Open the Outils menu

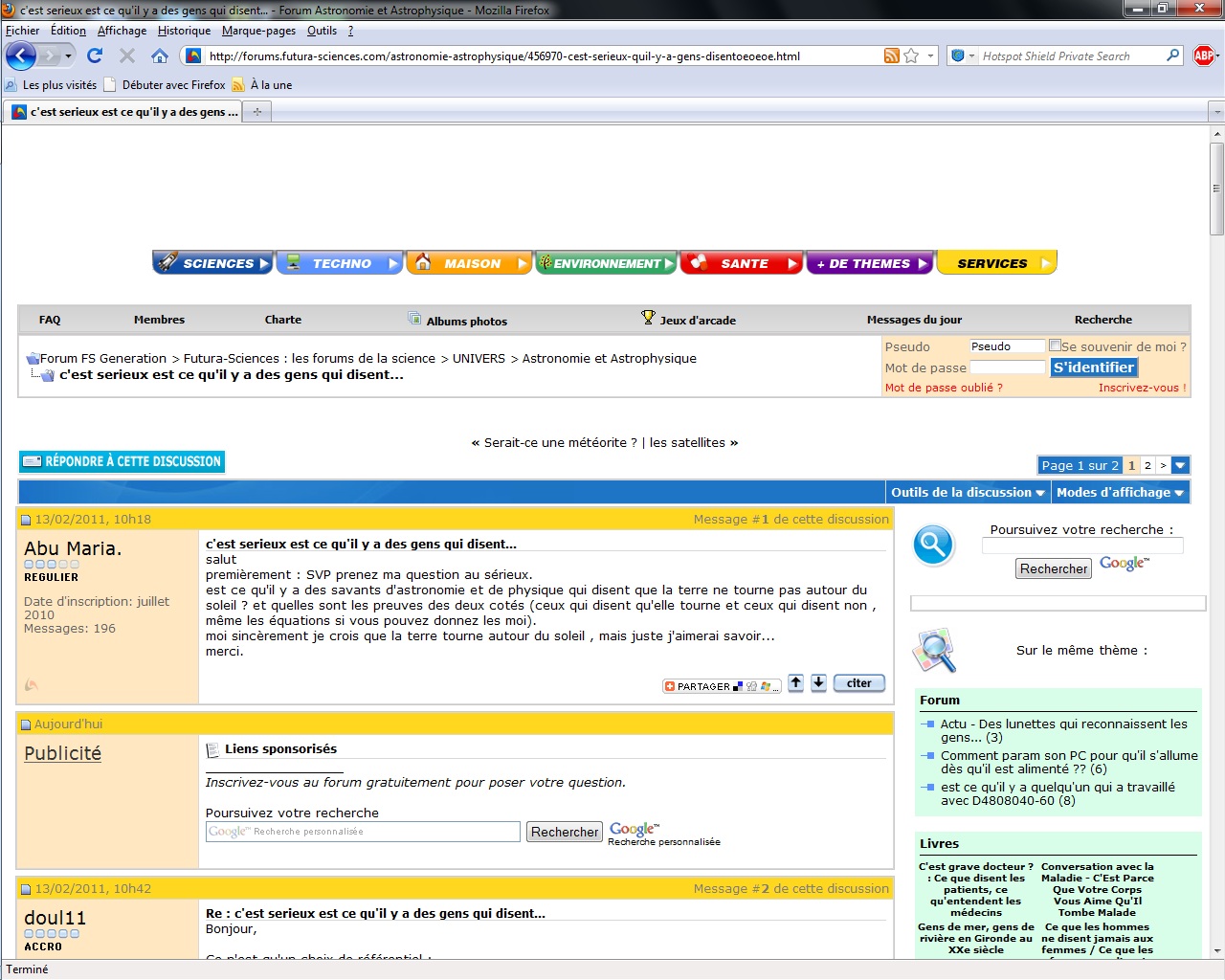tap(323, 31)
